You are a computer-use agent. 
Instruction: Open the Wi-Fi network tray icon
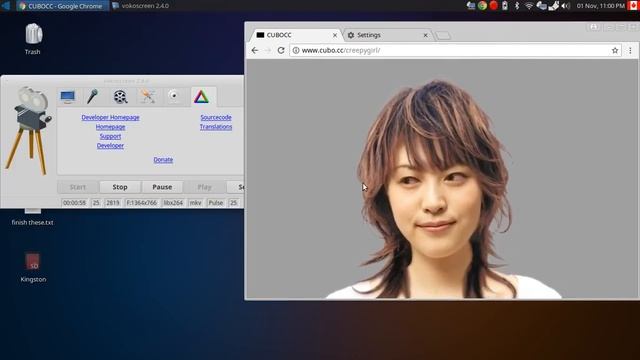(529, 6)
